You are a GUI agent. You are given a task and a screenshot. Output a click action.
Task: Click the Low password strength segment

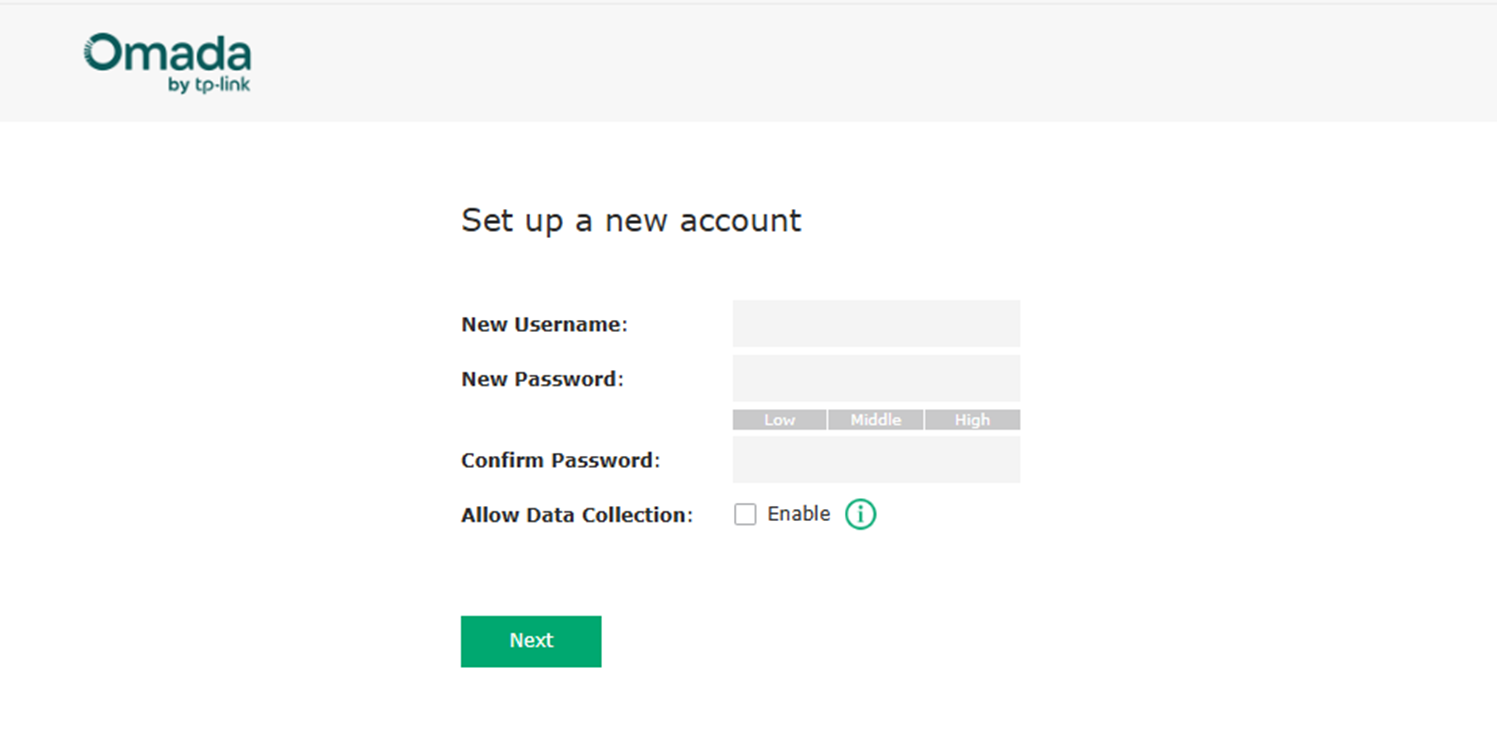tap(779, 420)
